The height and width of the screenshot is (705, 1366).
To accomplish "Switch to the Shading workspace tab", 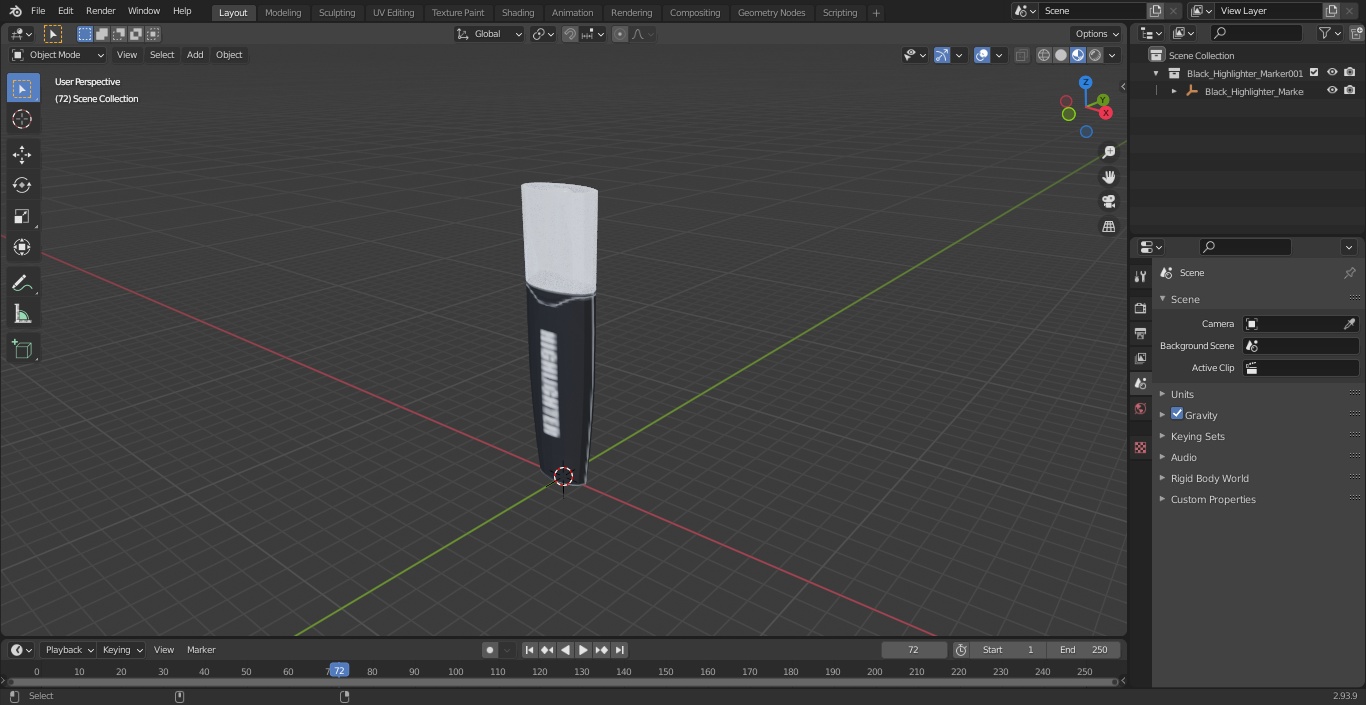I will click(518, 12).
